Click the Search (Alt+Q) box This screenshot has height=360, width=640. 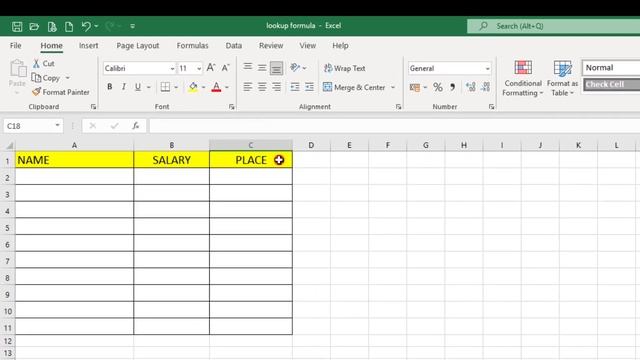(x=553, y=26)
